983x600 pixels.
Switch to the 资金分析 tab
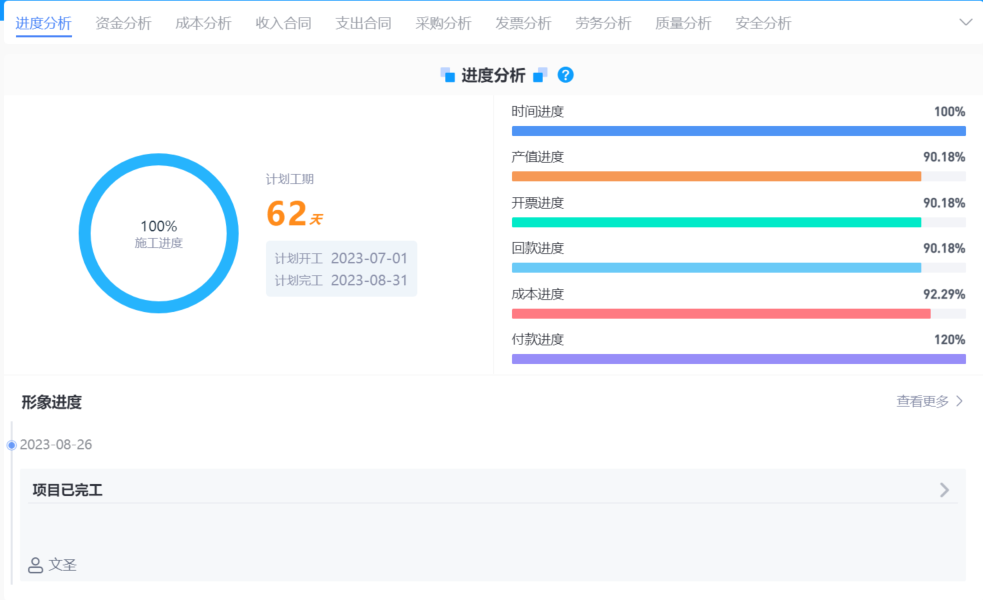123,21
